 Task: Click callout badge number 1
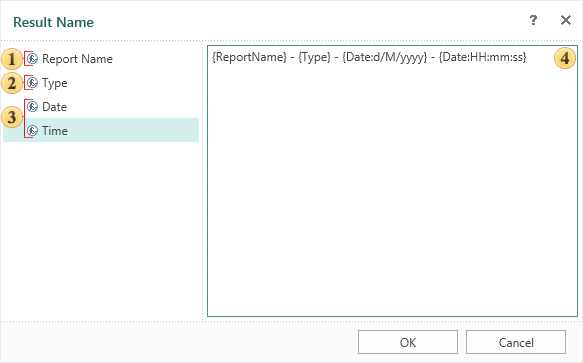(x=12, y=59)
